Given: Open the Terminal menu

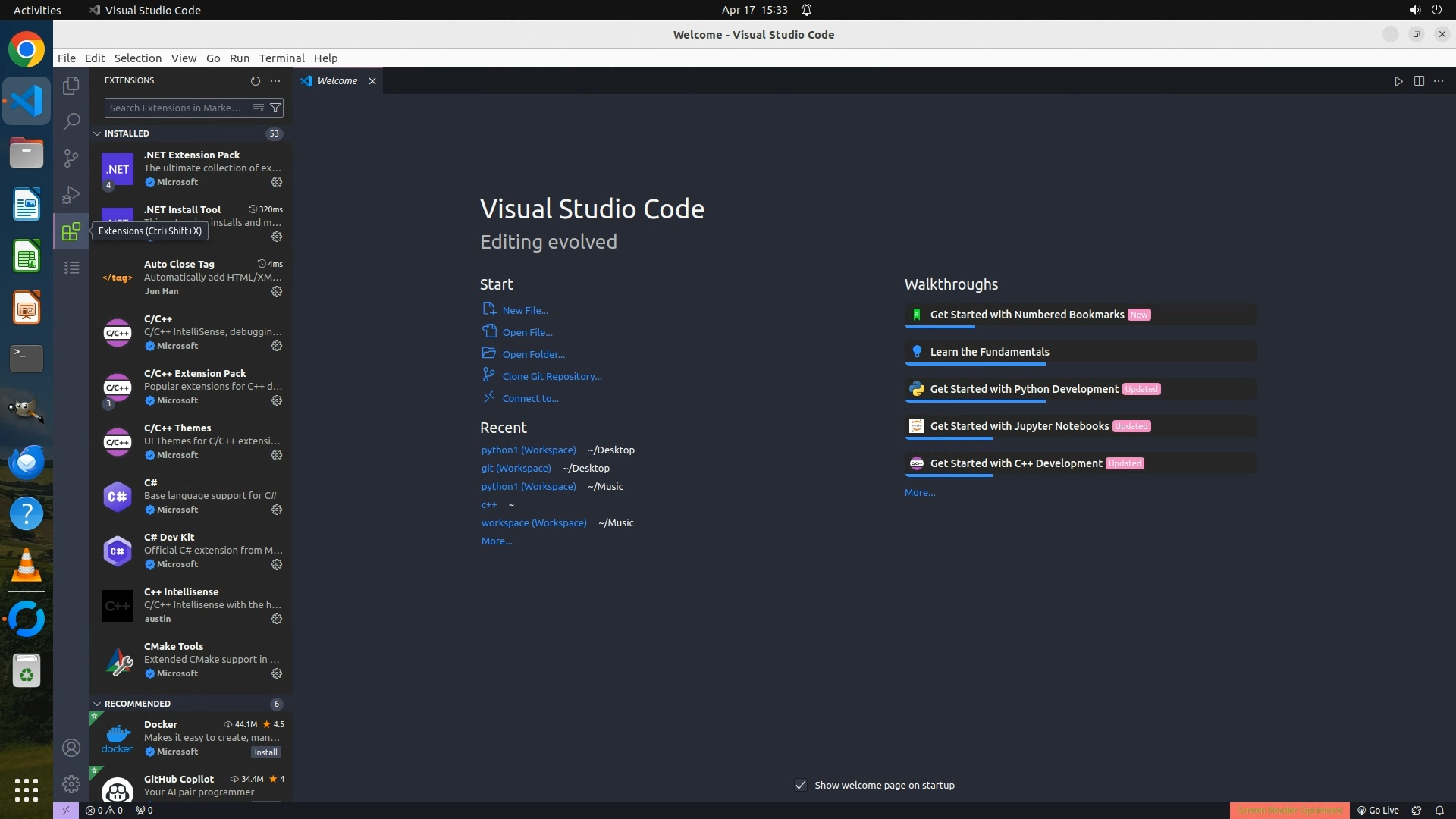Looking at the screenshot, I should (x=281, y=58).
